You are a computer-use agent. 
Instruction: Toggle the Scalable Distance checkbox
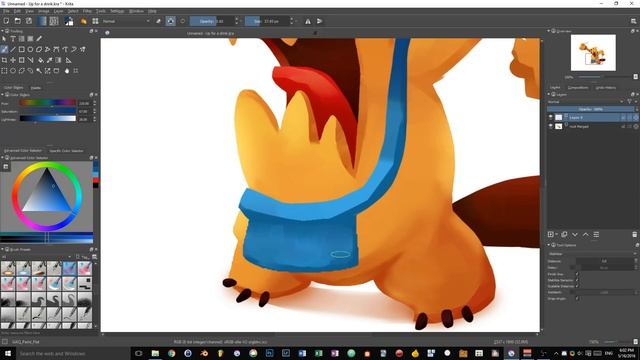(x=577, y=286)
